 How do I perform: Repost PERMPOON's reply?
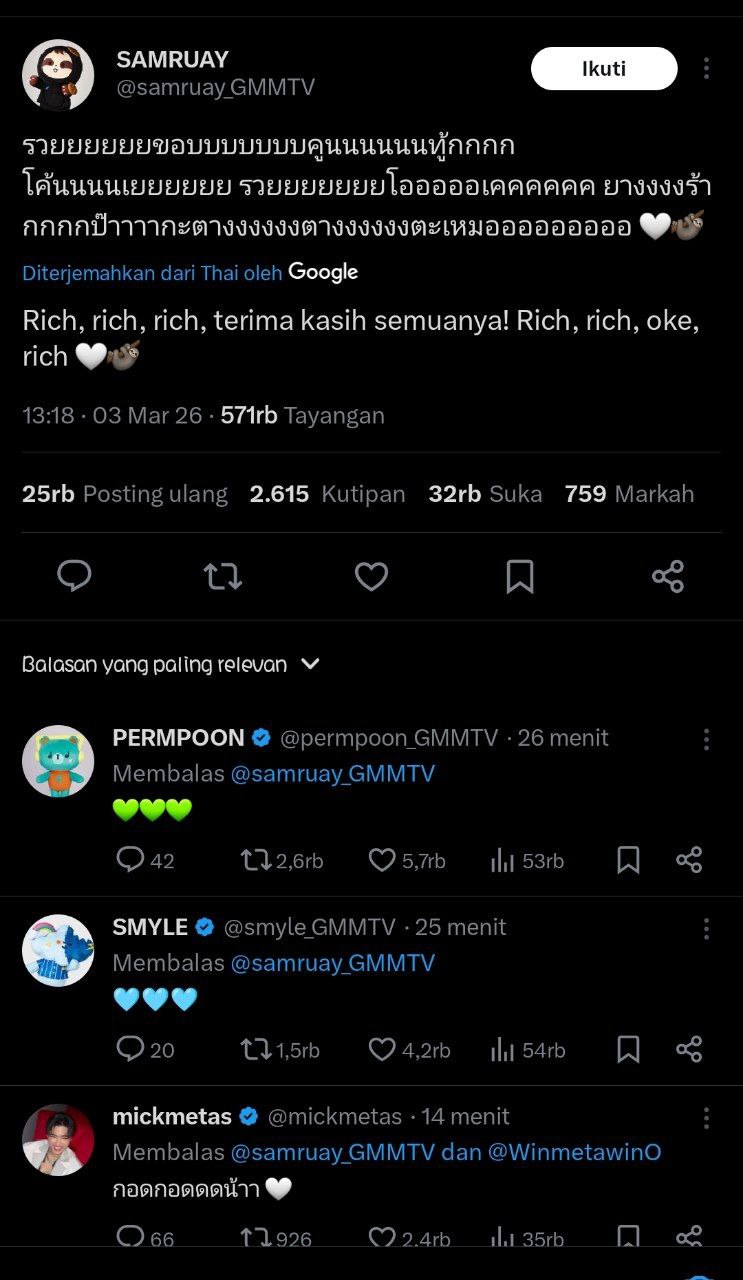pos(256,860)
